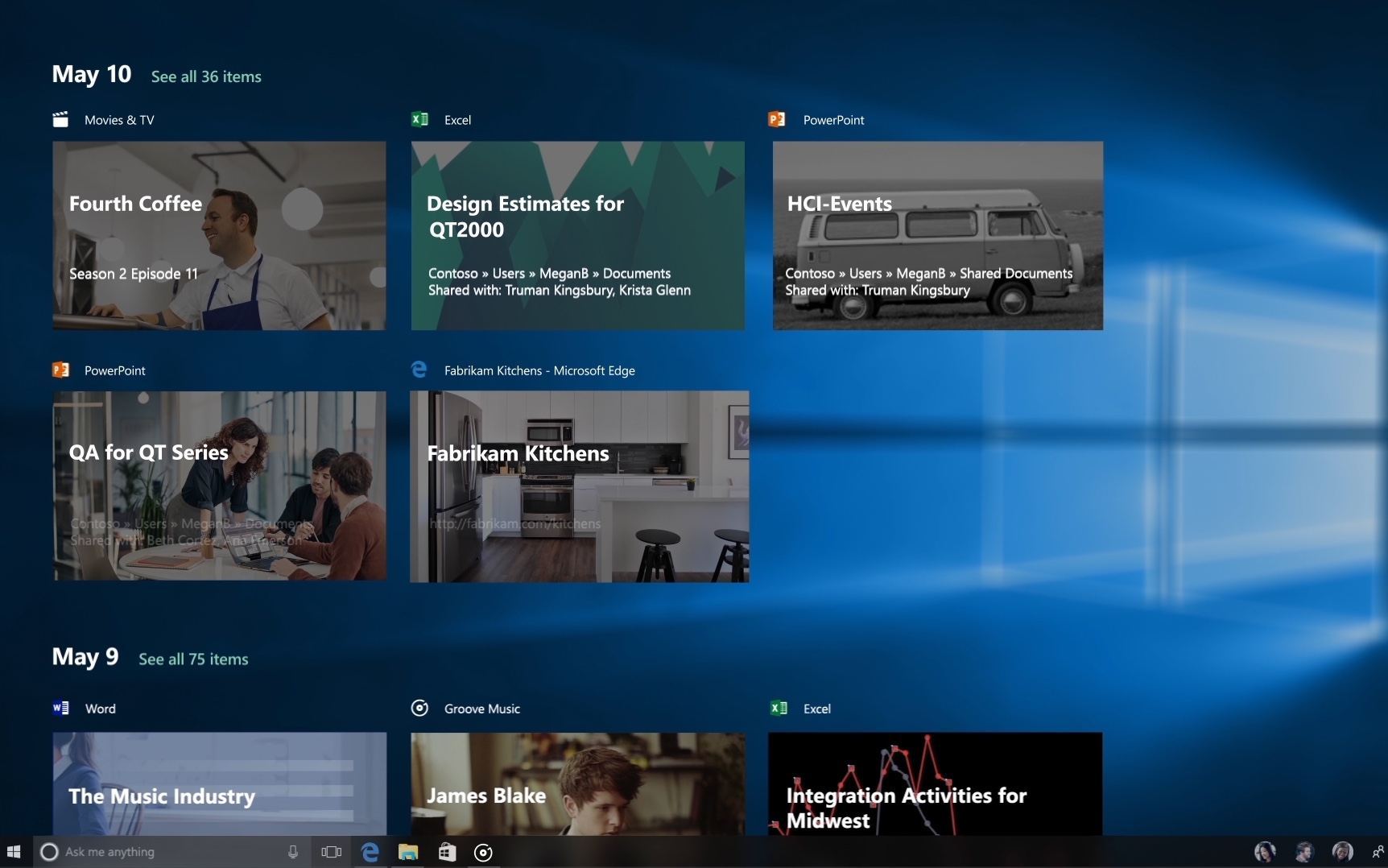
Task: Open Integration Activities for Midwest card
Action: coord(935,783)
